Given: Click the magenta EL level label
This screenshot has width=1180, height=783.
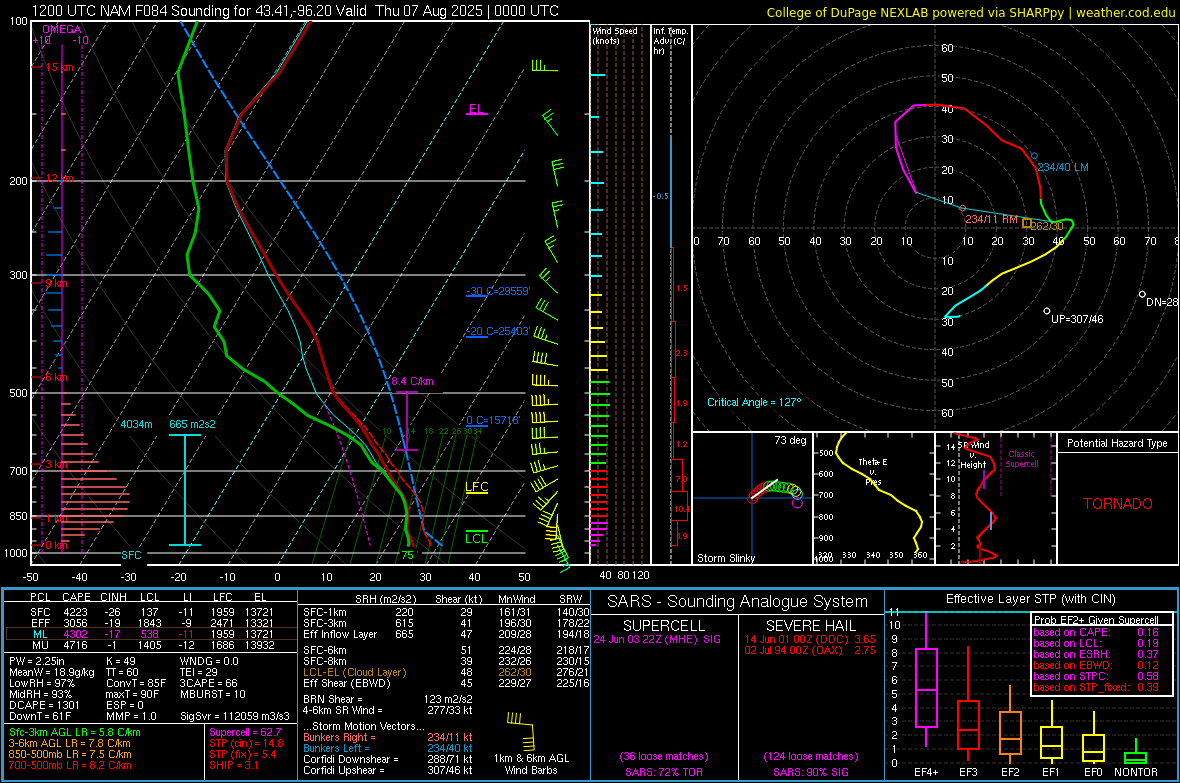Looking at the screenshot, I should point(476,108).
